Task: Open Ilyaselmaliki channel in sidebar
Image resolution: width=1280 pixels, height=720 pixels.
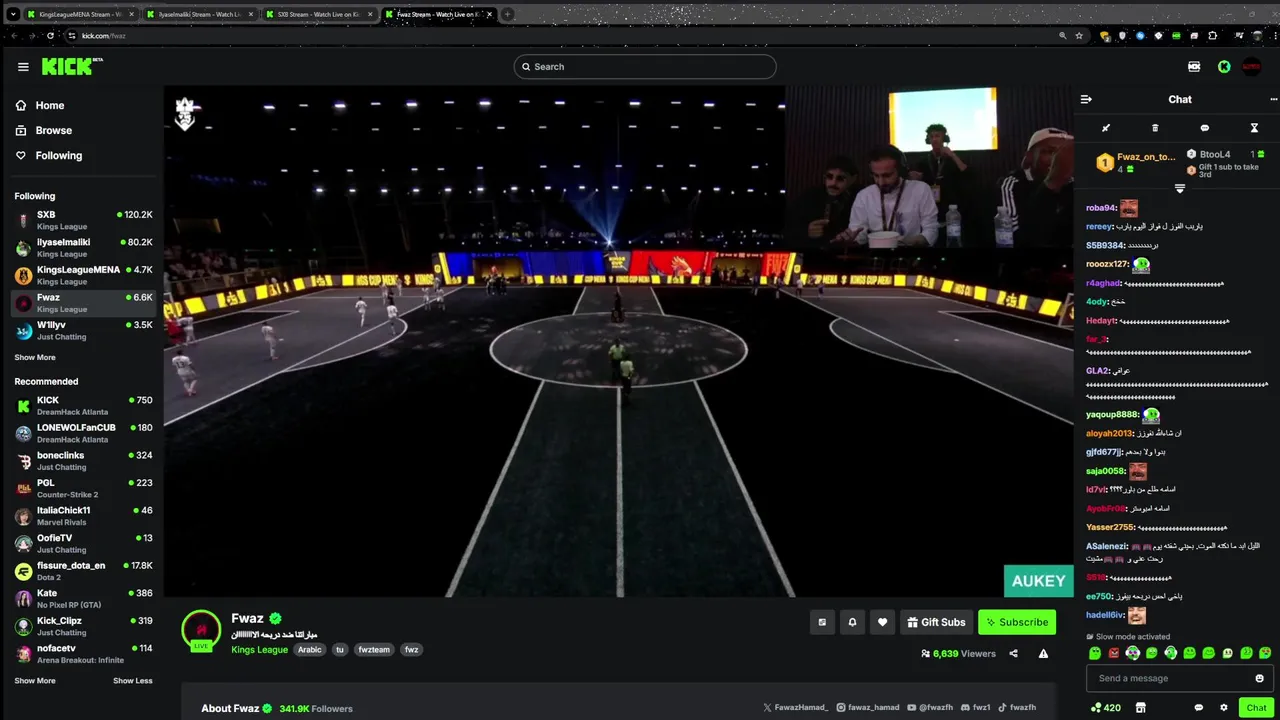Action: [83, 247]
